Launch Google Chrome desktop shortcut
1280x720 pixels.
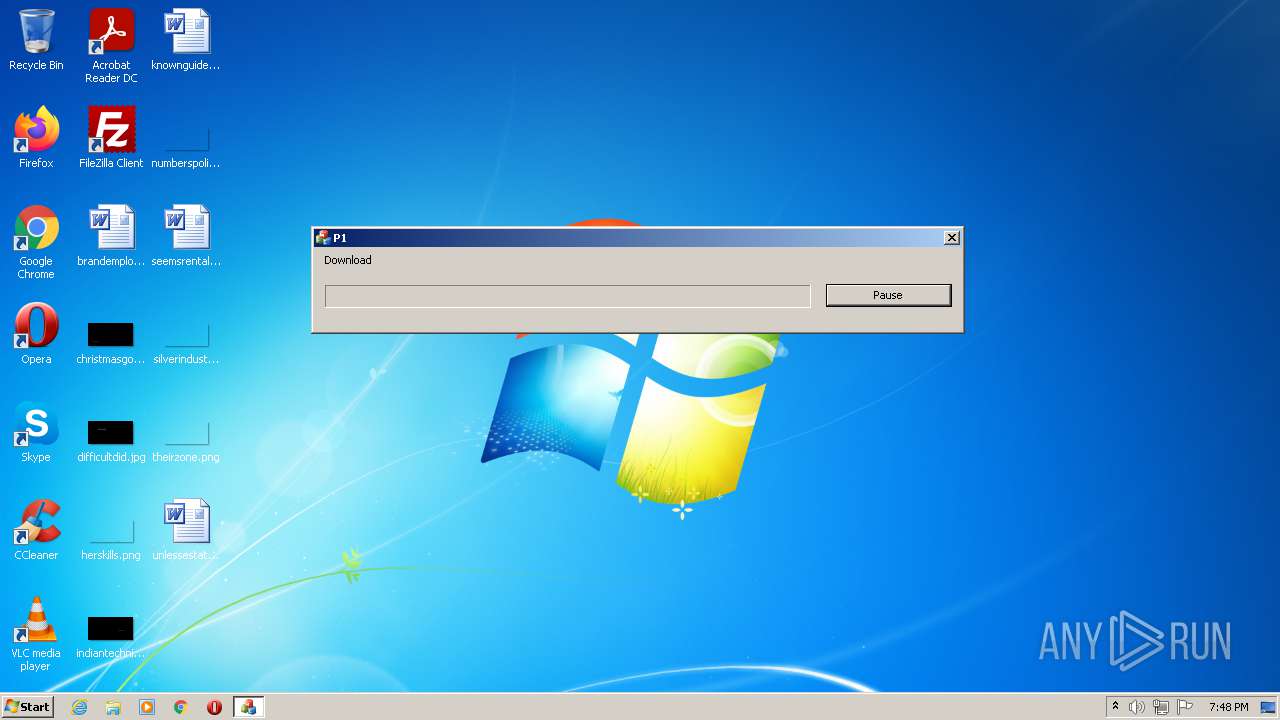click(36, 242)
